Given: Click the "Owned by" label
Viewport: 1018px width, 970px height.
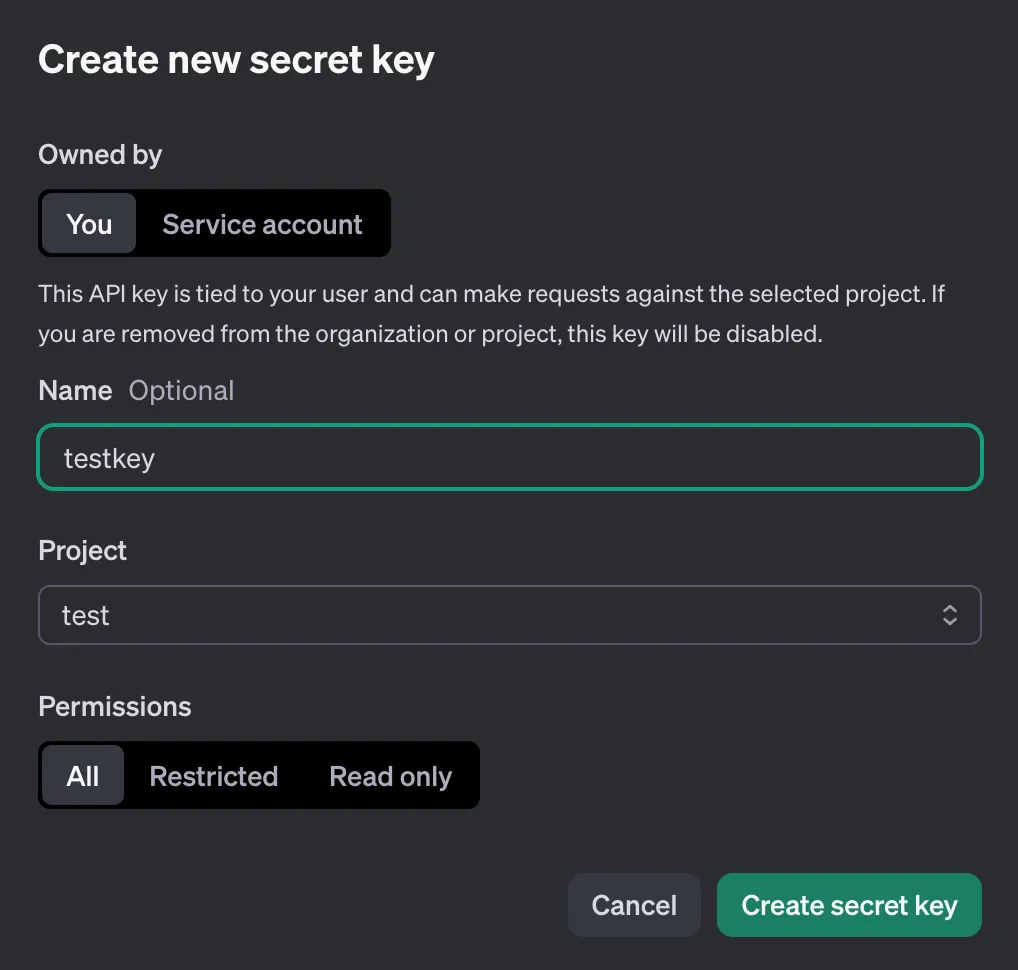Looking at the screenshot, I should coord(100,155).
